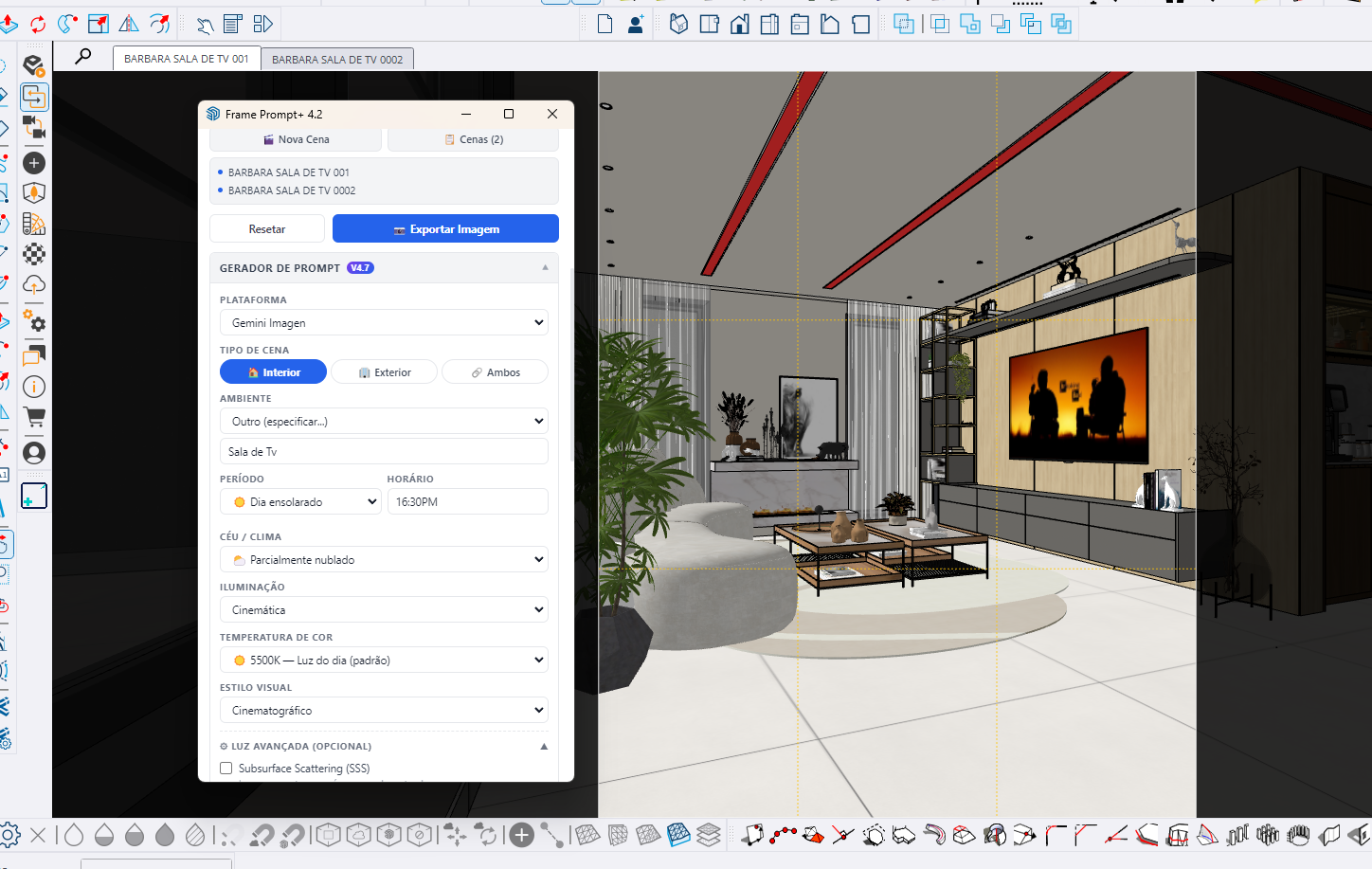Open the Céu / Clima dropdown
1372x869 pixels.
pos(384,559)
